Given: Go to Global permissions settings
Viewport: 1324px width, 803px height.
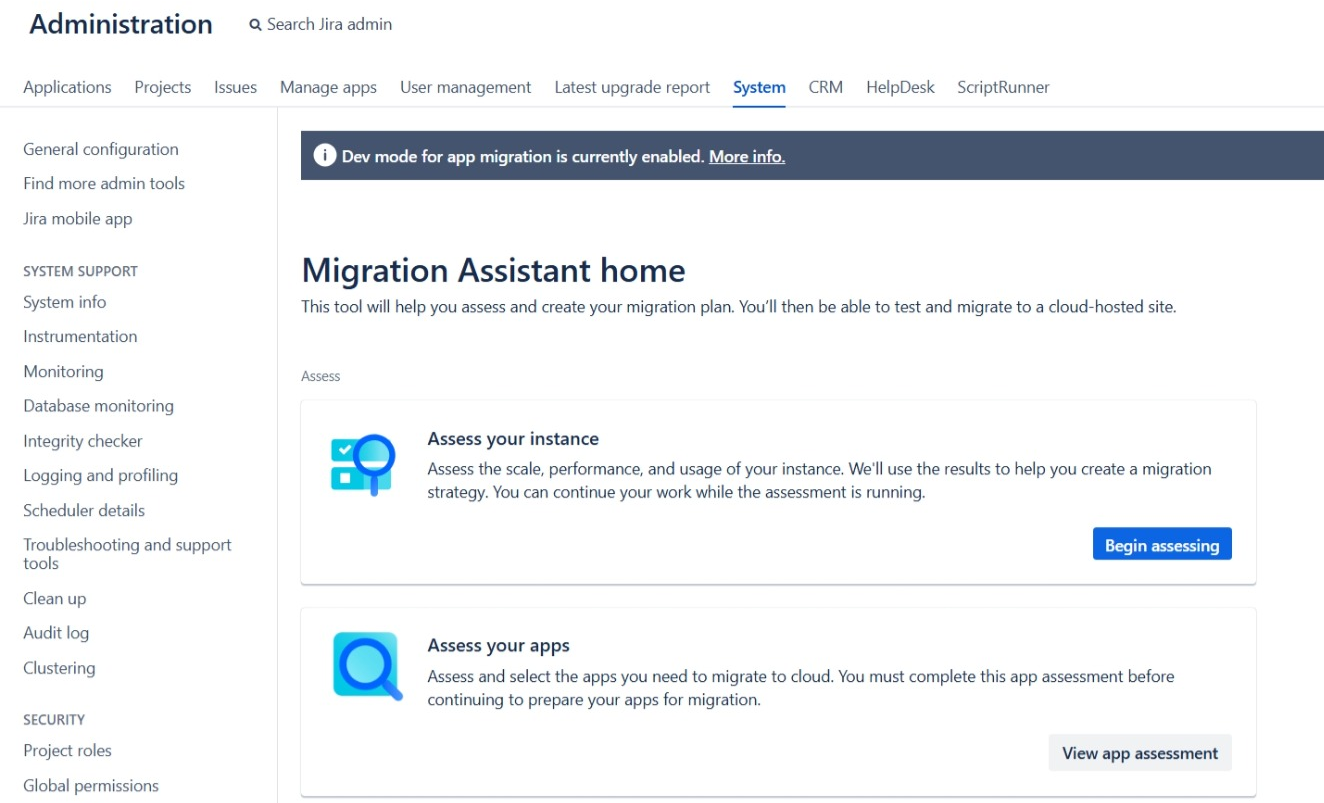Looking at the screenshot, I should pos(91,785).
